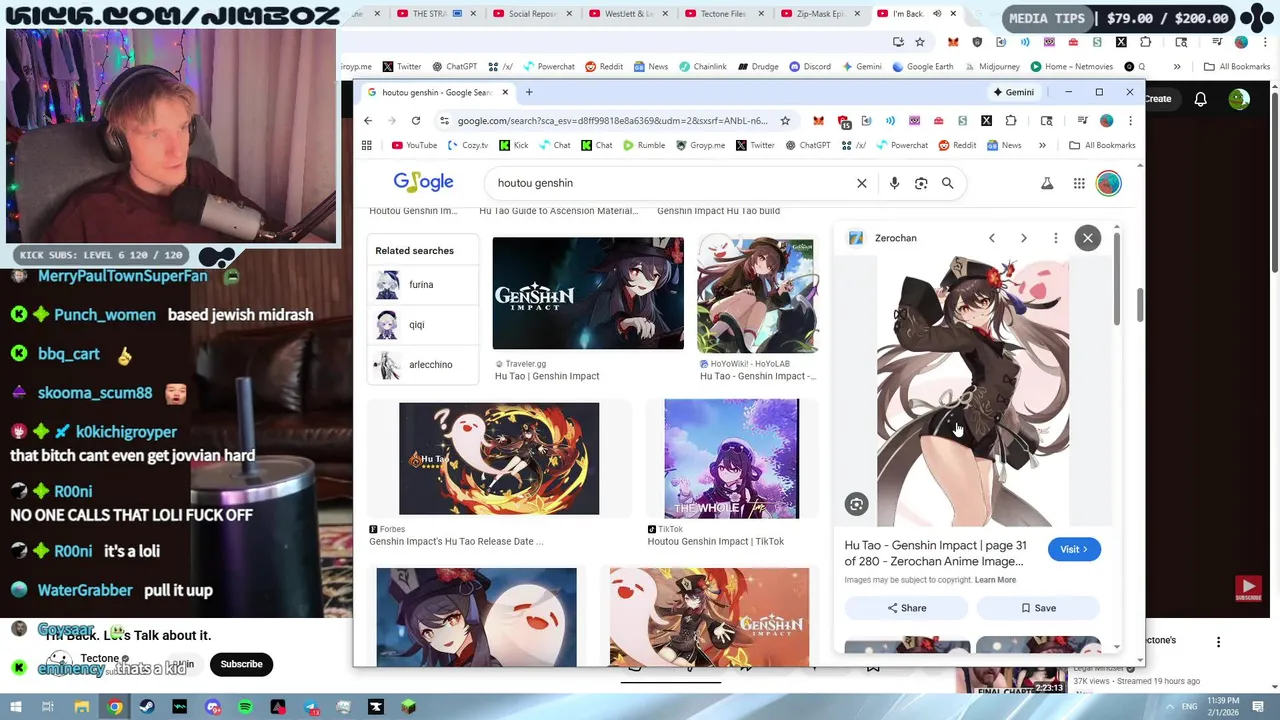
Task: Open video options three-dot menu in YouTube
Action: pyautogui.click(x=1218, y=642)
